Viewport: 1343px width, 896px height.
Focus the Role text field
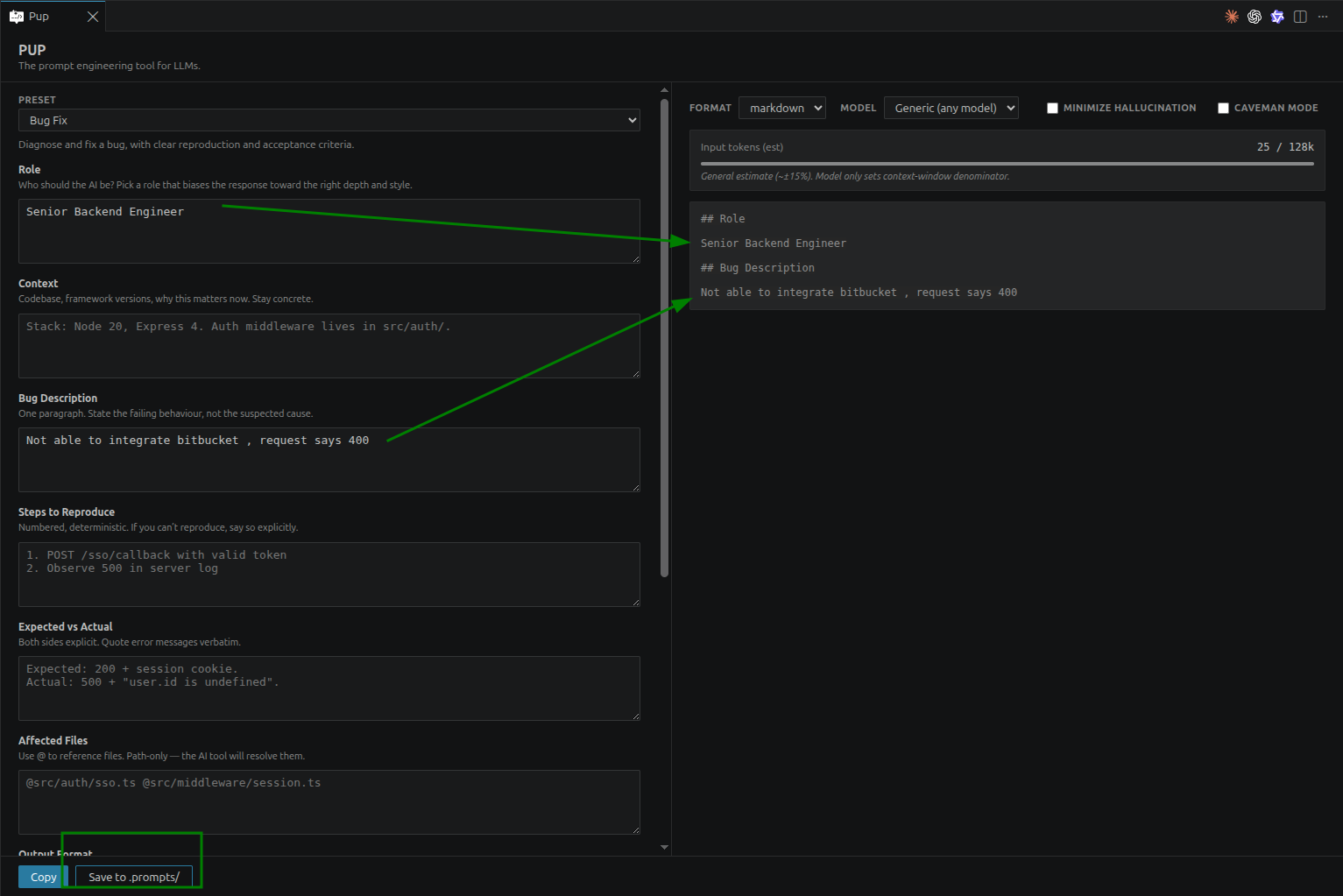[329, 231]
